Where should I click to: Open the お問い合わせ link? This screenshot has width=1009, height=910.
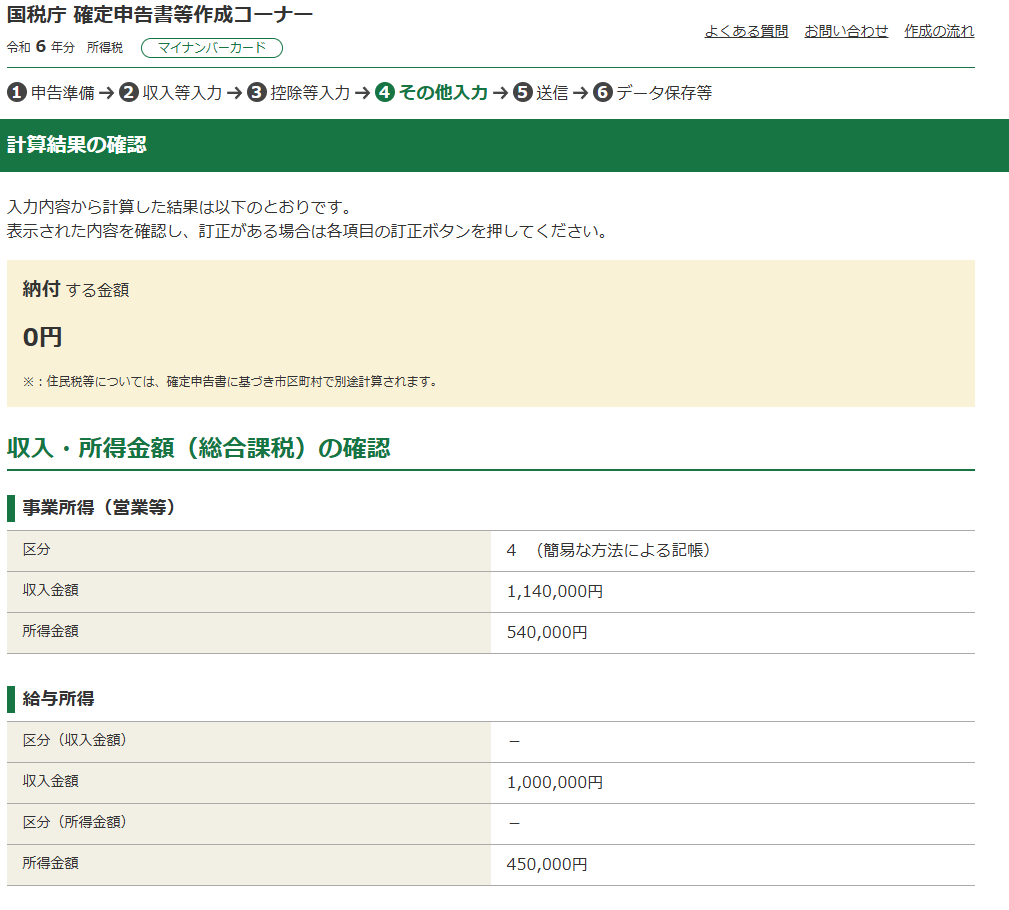pos(846,31)
